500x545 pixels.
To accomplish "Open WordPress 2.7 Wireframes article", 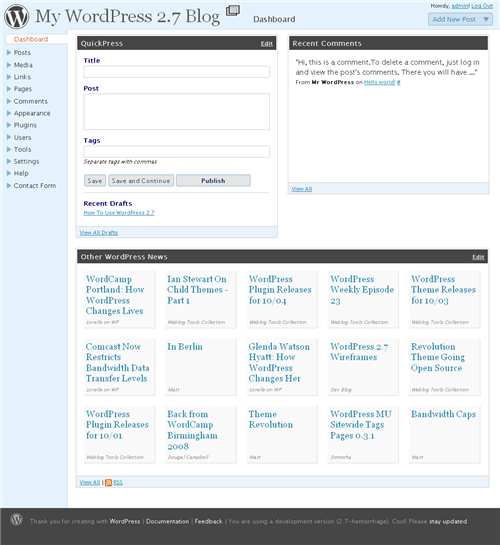I will [x=359, y=352].
